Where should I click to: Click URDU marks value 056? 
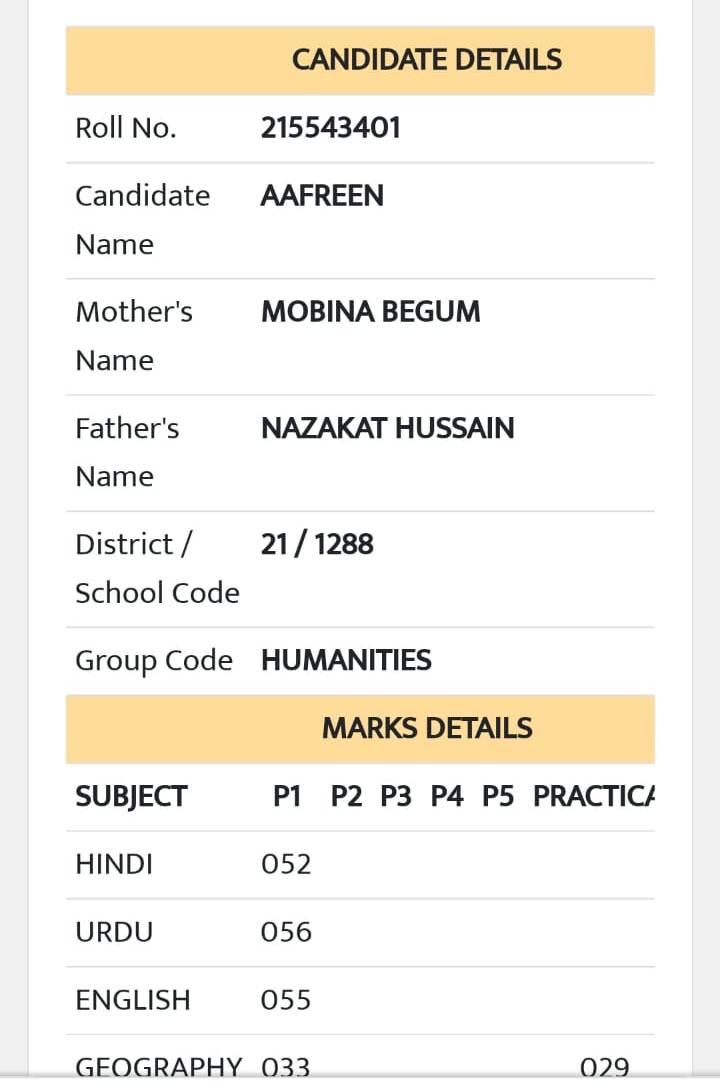tap(286, 932)
